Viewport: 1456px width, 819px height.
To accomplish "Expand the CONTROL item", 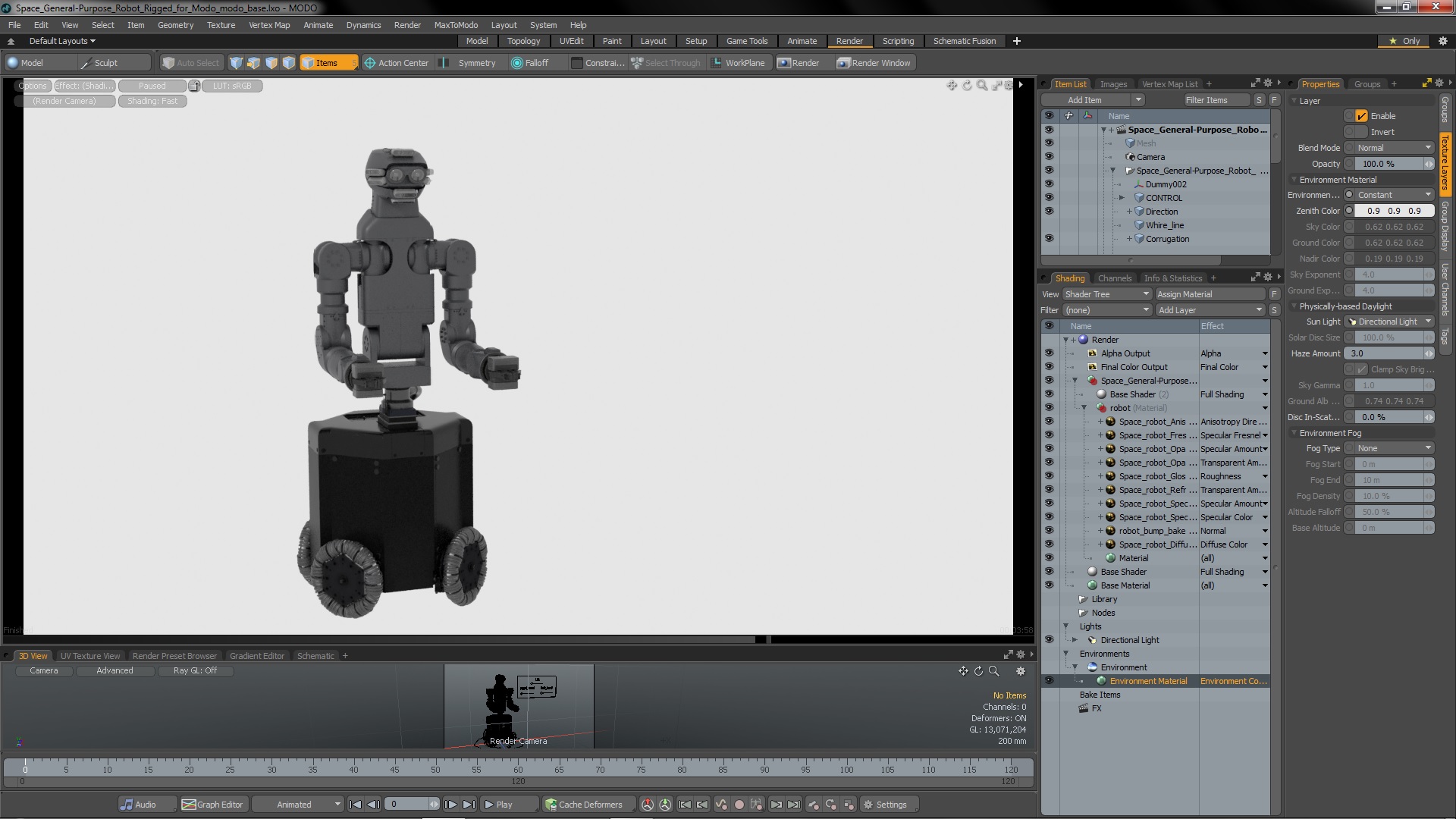I will 1122,198.
